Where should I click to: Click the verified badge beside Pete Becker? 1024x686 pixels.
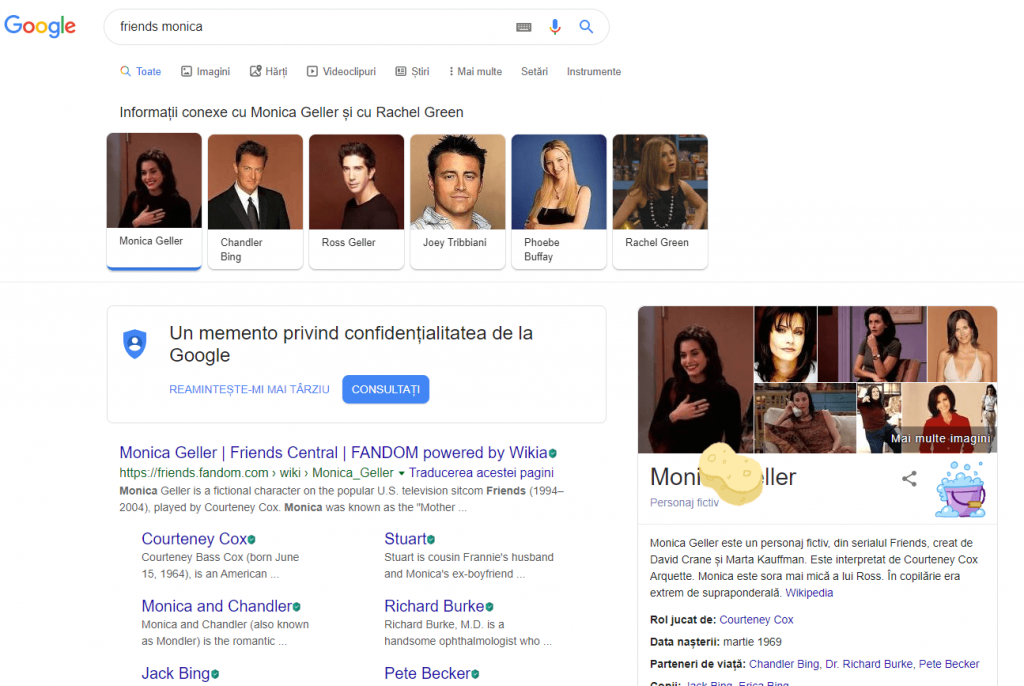click(475, 674)
